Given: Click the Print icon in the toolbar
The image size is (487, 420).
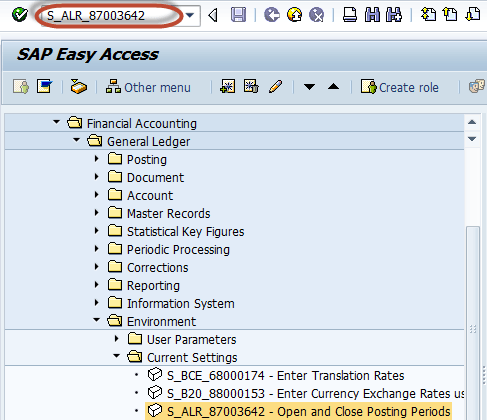Looking at the screenshot, I should coord(350,15).
